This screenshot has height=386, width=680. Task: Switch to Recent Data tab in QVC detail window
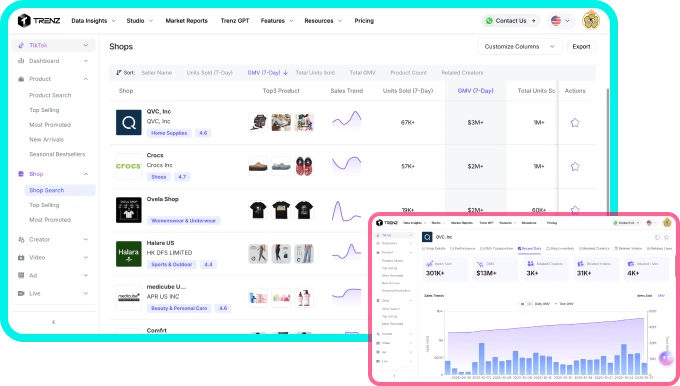pos(529,249)
